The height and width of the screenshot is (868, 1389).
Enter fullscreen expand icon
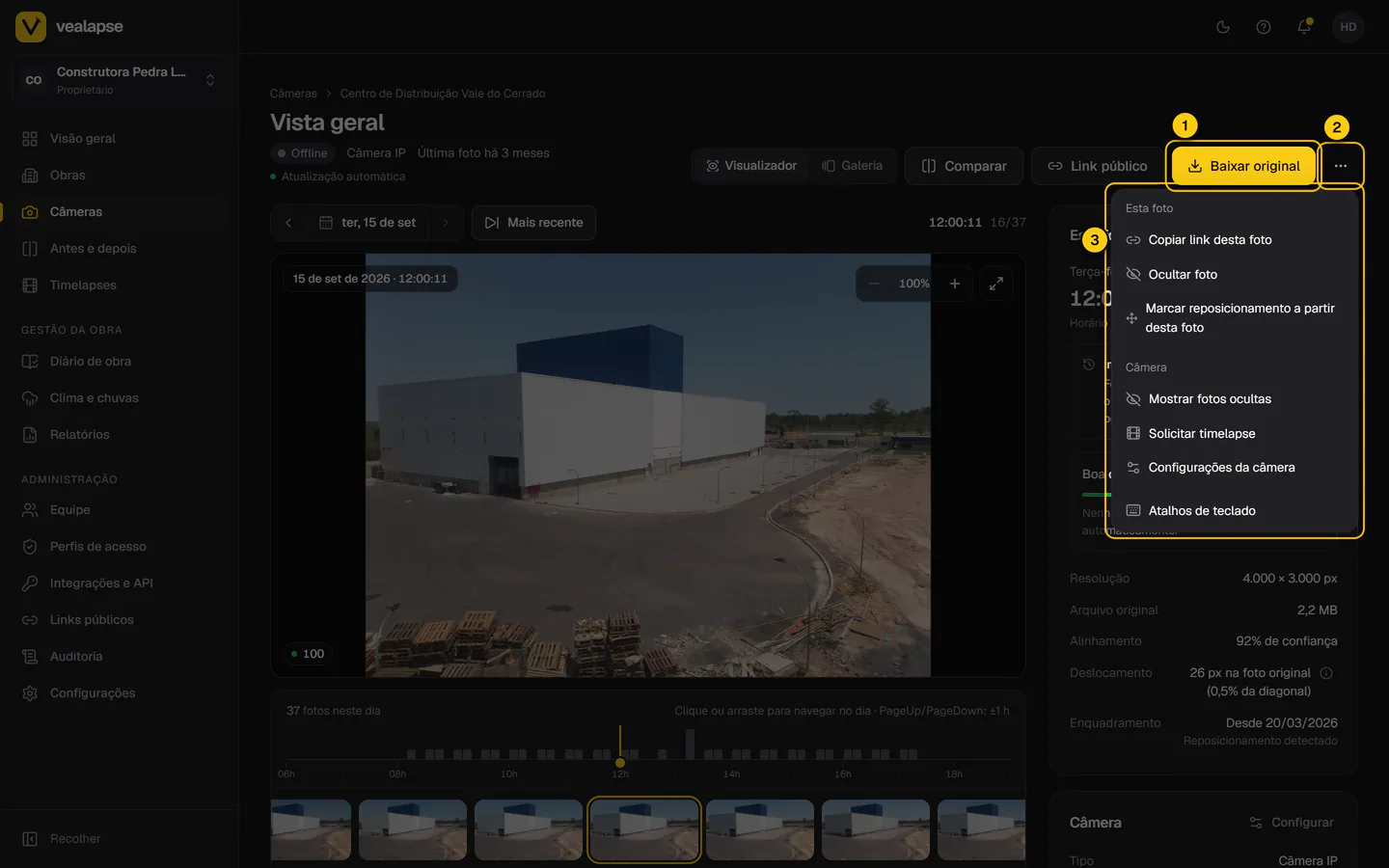[996, 284]
